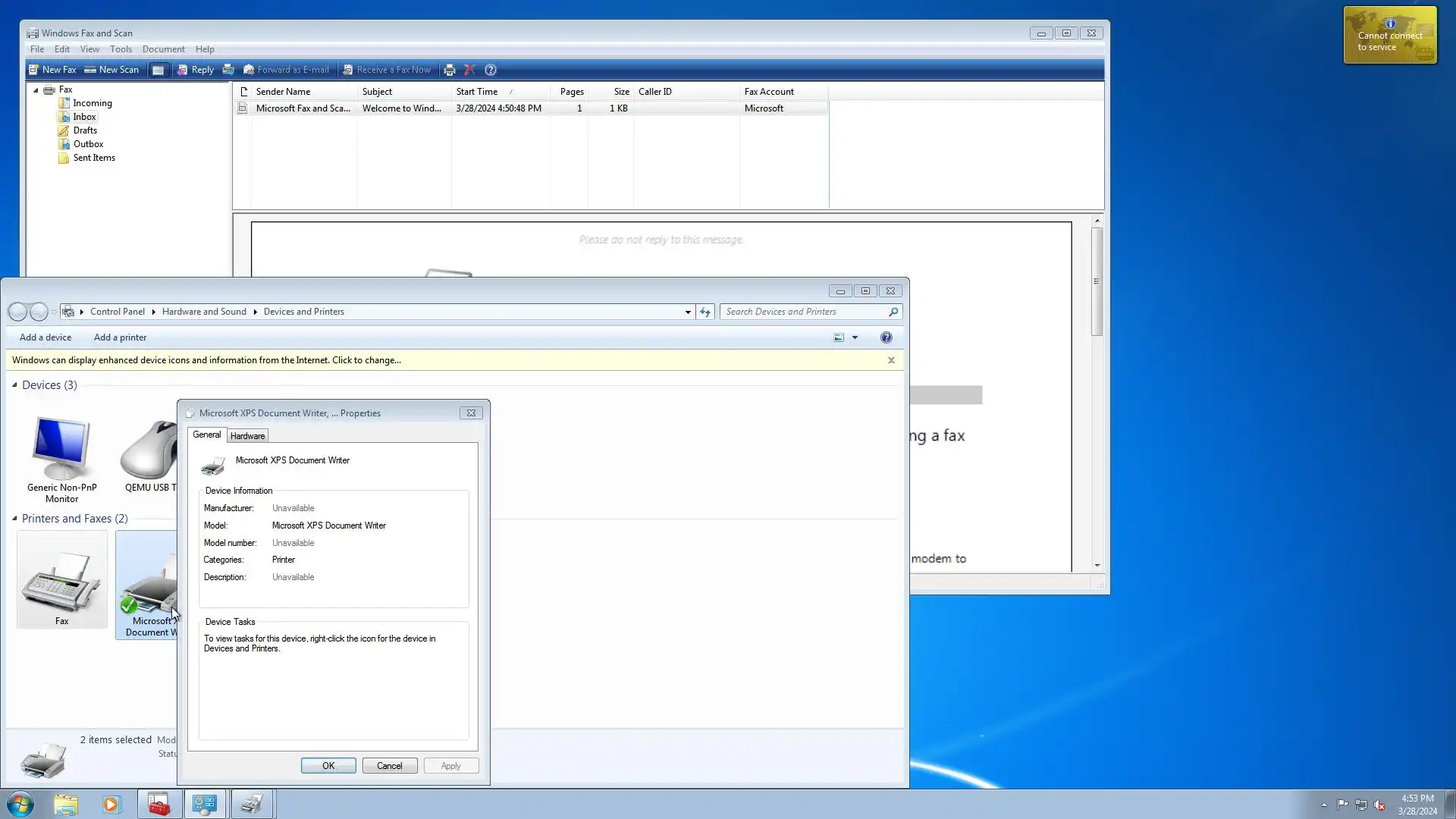Image resolution: width=1456 pixels, height=819 pixels.
Task: Open the Document menu
Action: (163, 49)
